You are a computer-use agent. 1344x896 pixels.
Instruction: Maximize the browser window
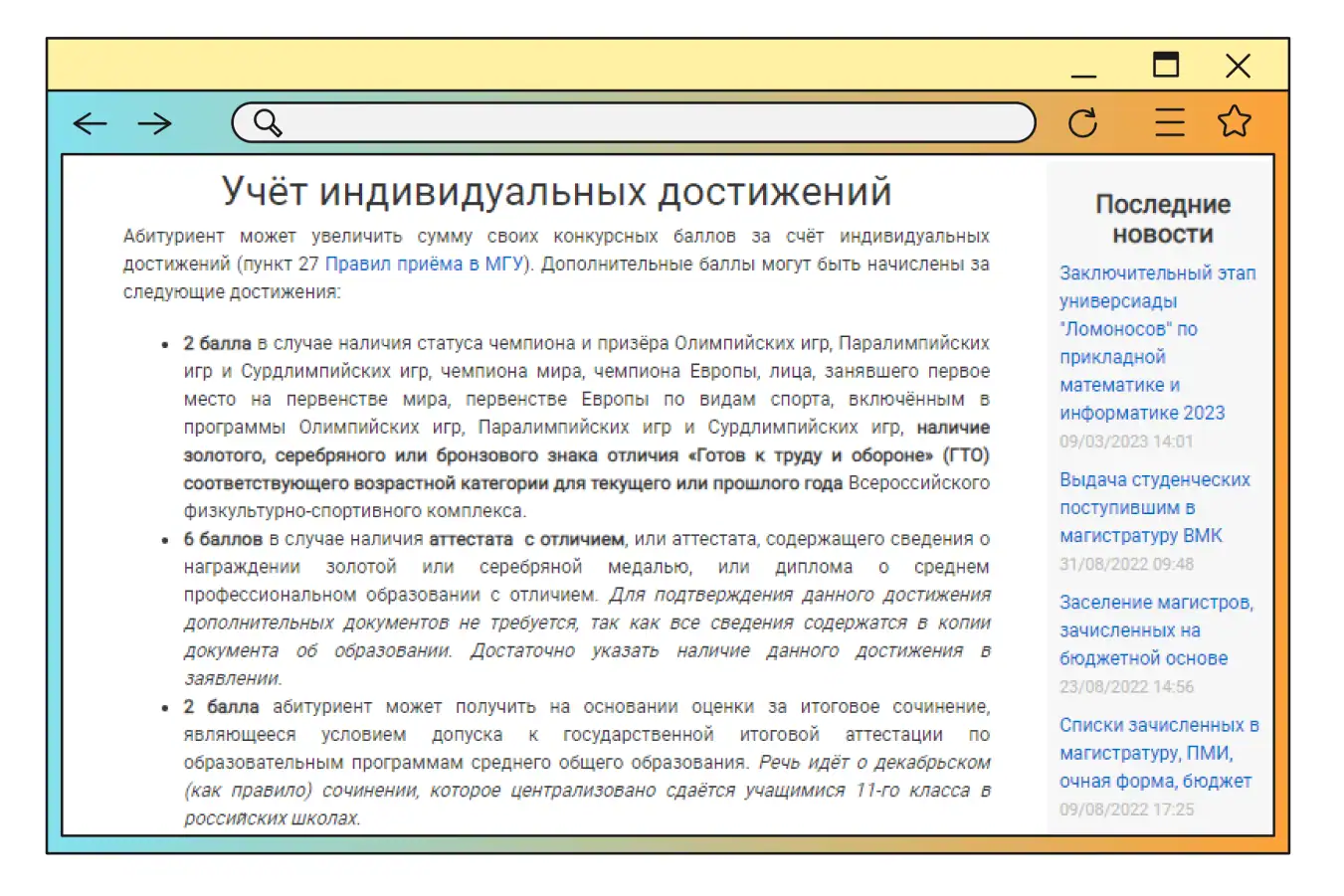click(x=1166, y=65)
